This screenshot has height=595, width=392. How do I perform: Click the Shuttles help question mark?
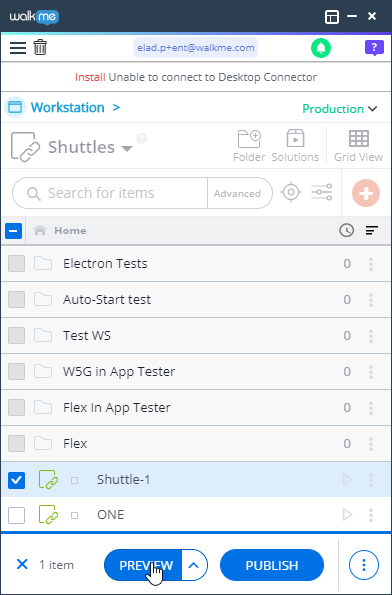[x=141, y=139]
